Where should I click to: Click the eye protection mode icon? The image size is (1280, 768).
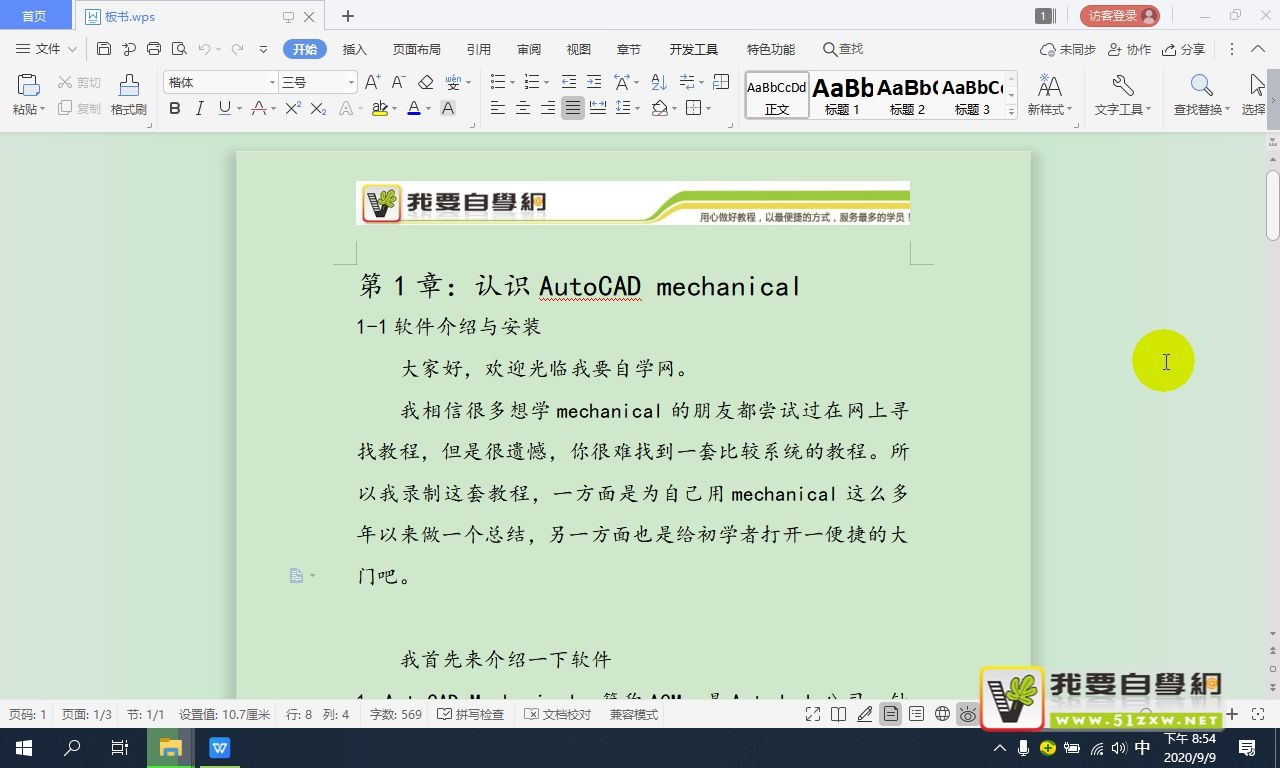(x=967, y=714)
